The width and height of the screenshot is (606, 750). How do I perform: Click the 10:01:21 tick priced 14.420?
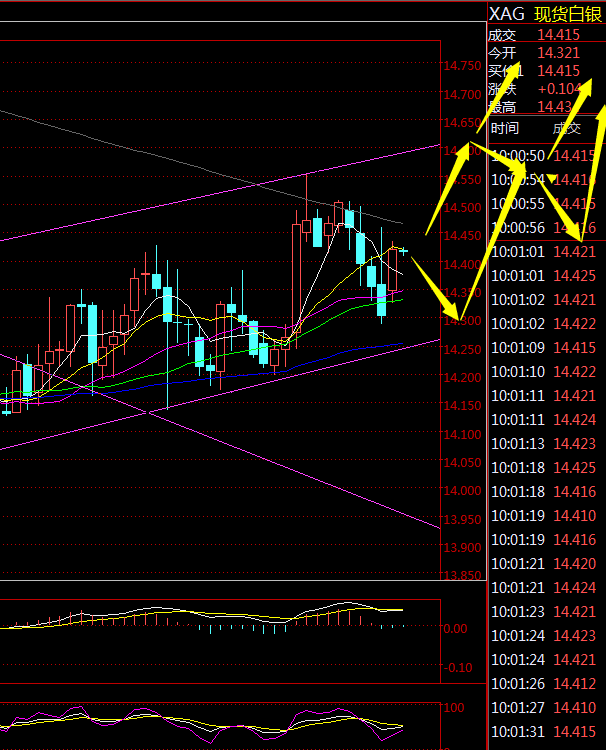543,563
